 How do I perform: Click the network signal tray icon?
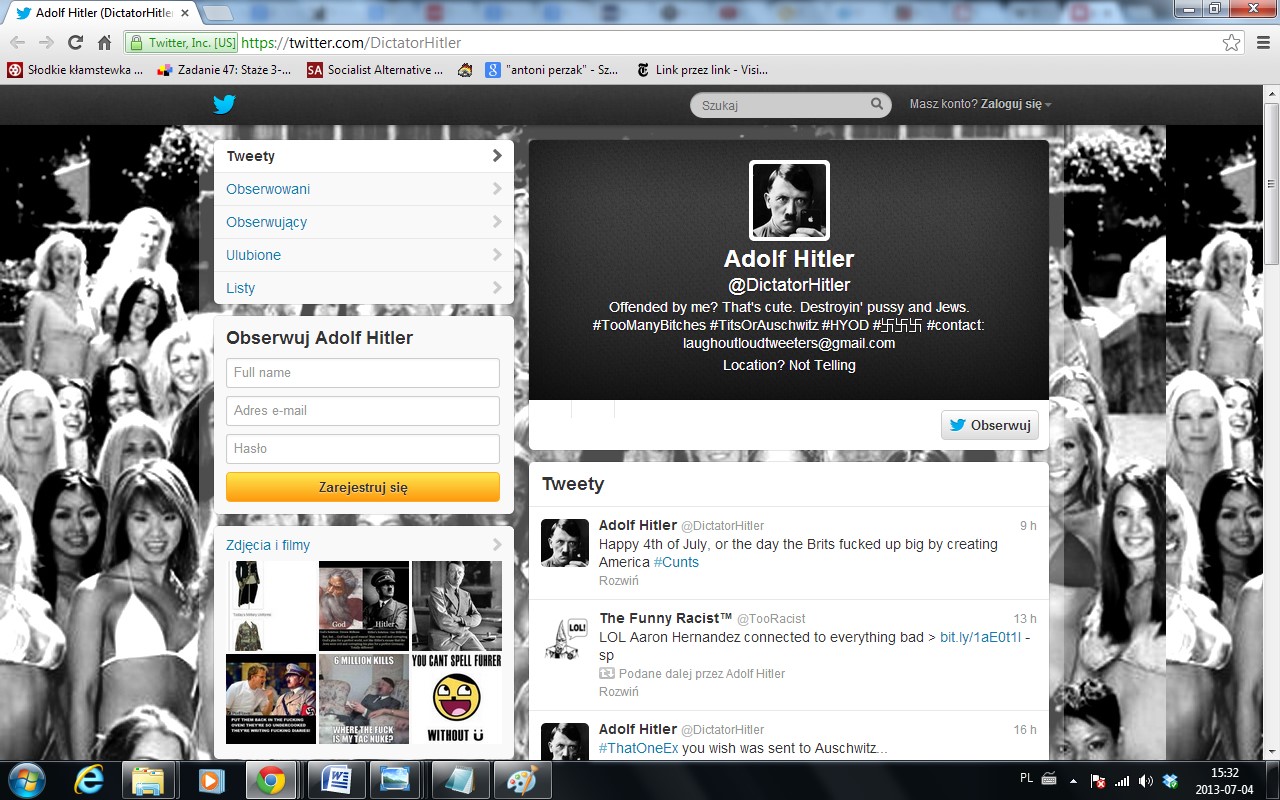1122,780
